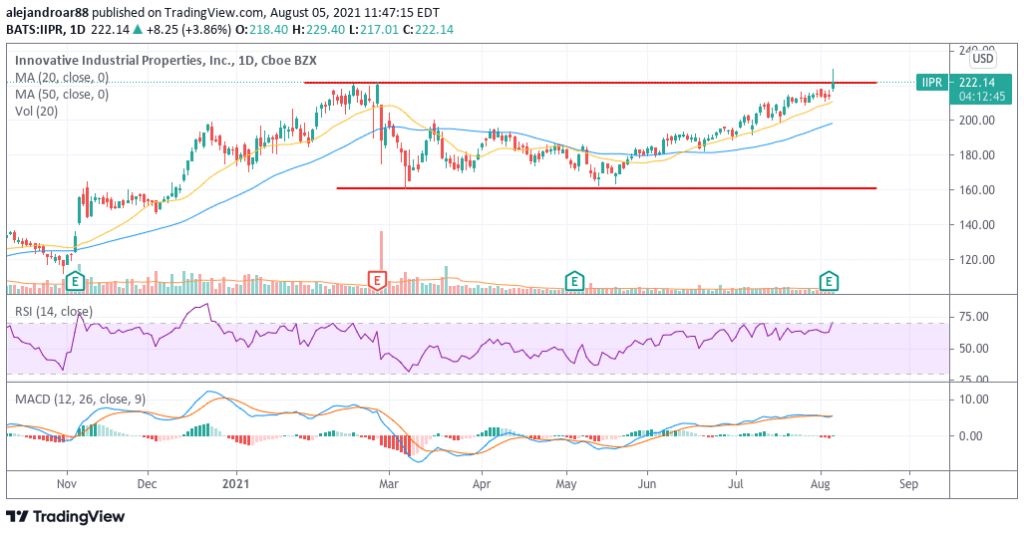Click the Jun label on time axis
Viewport: 1024px width, 535px height.
coord(647,484)
